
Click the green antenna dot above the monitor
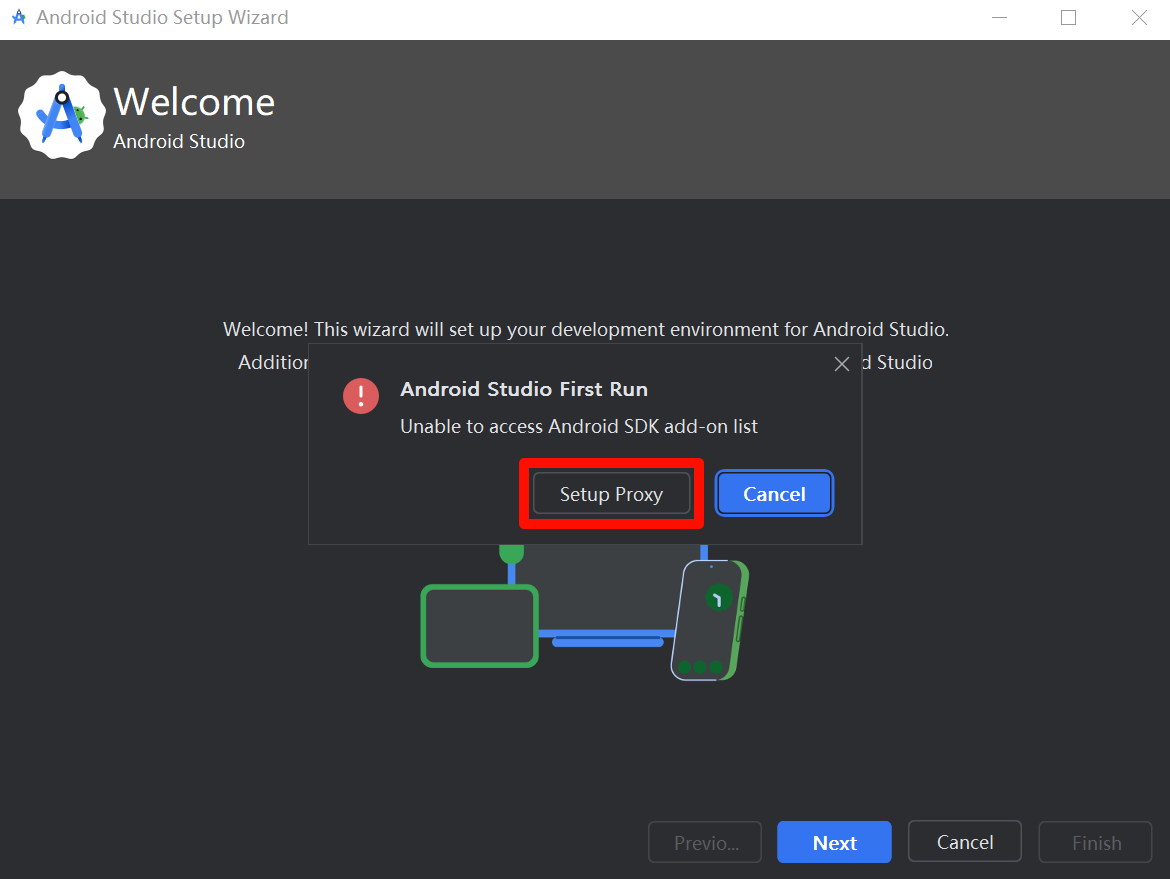pos(513,551)
